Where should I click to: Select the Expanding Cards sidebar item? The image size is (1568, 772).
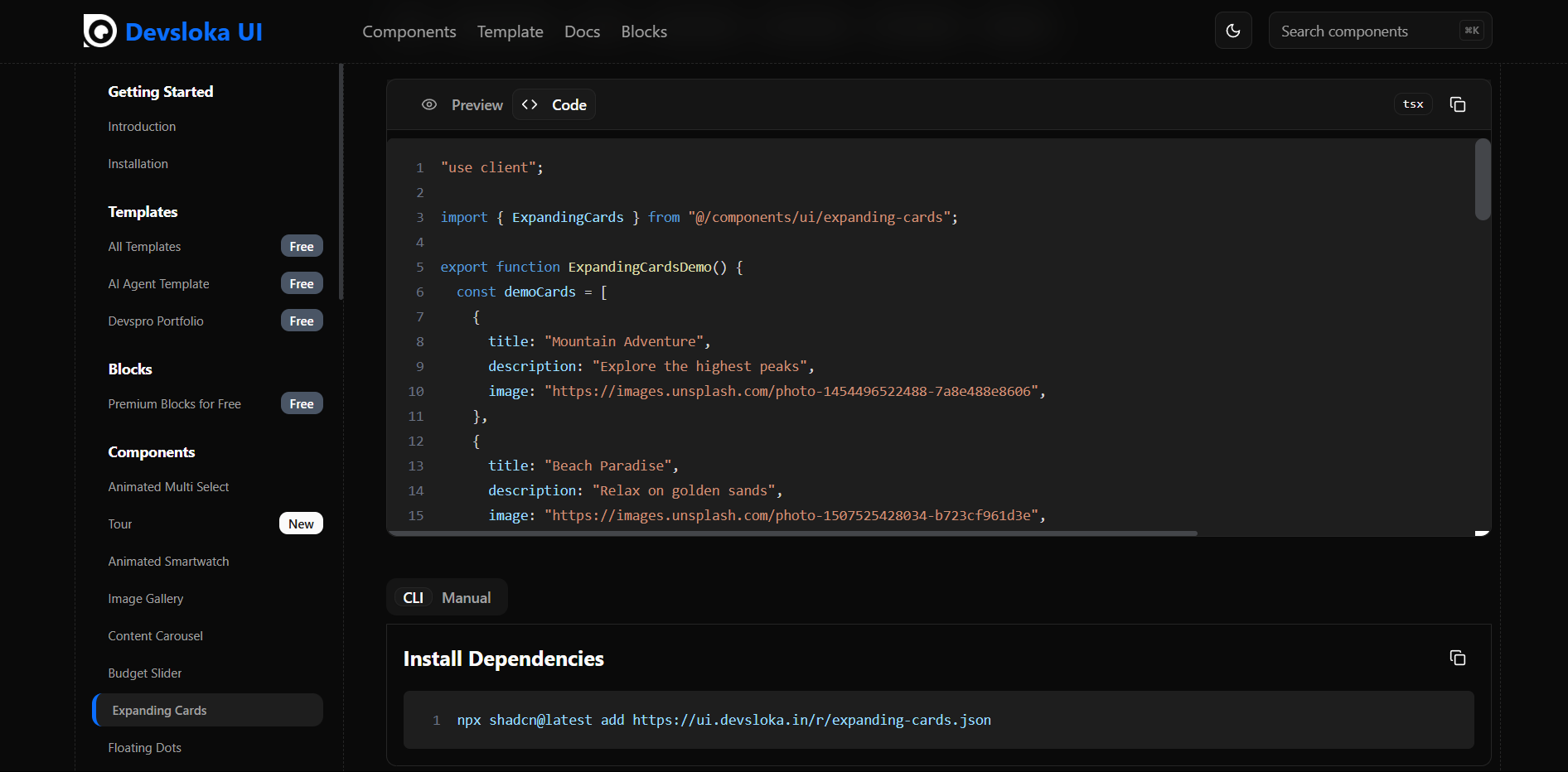(207, 710)
